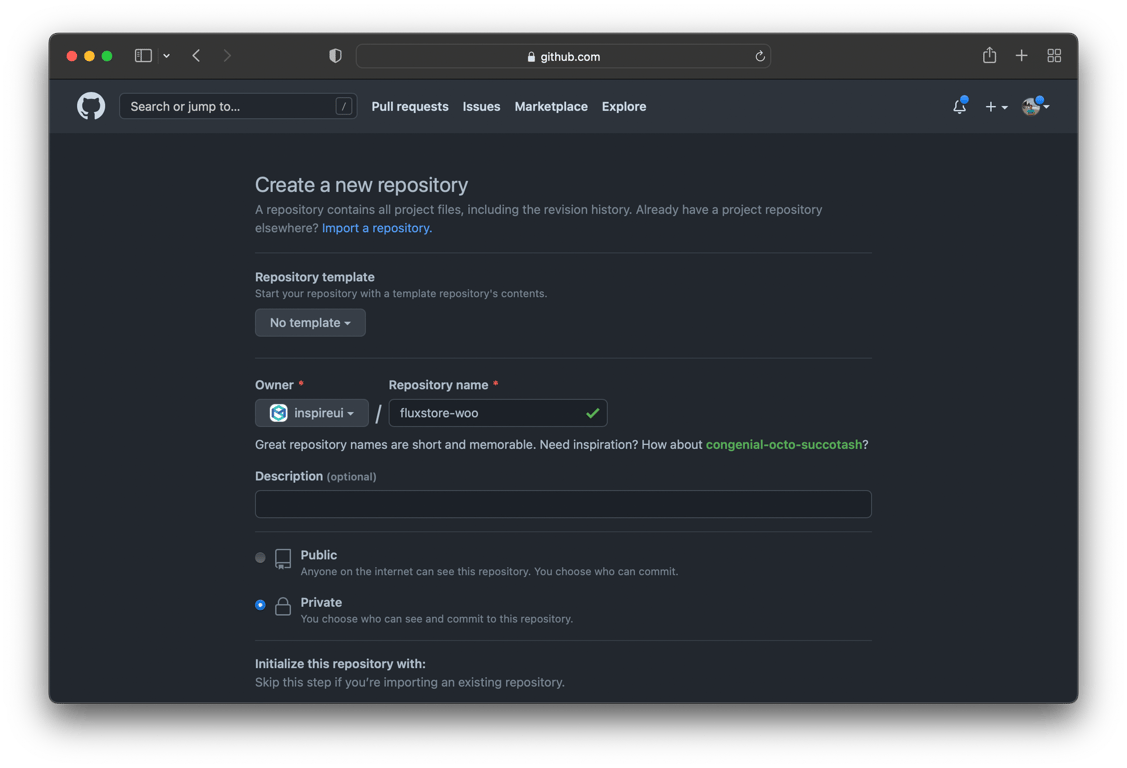Select the Public visibility radio button
The width and height of the screenshot is (1127, 768).
tap(260, 558)
